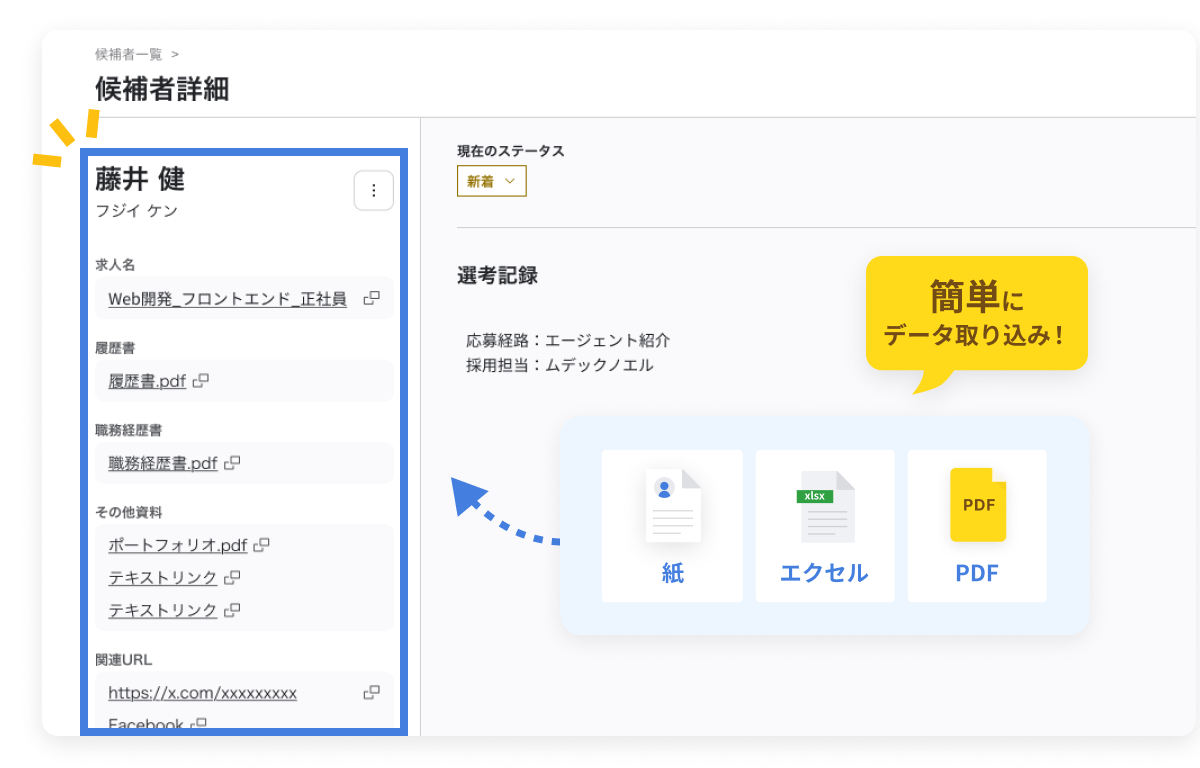Click the external-link icon next to the X.com URL

coord(372,691)
